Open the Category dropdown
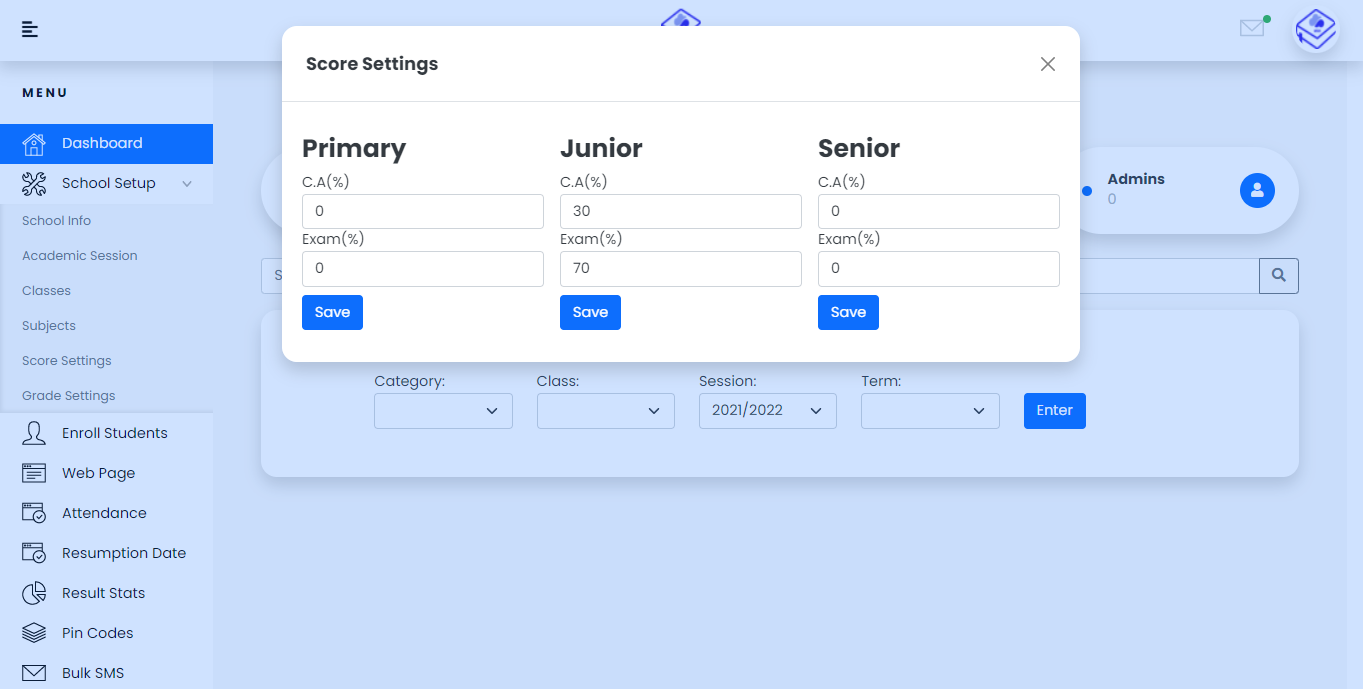Screen dimensions: 1363x689 [443, 411]
